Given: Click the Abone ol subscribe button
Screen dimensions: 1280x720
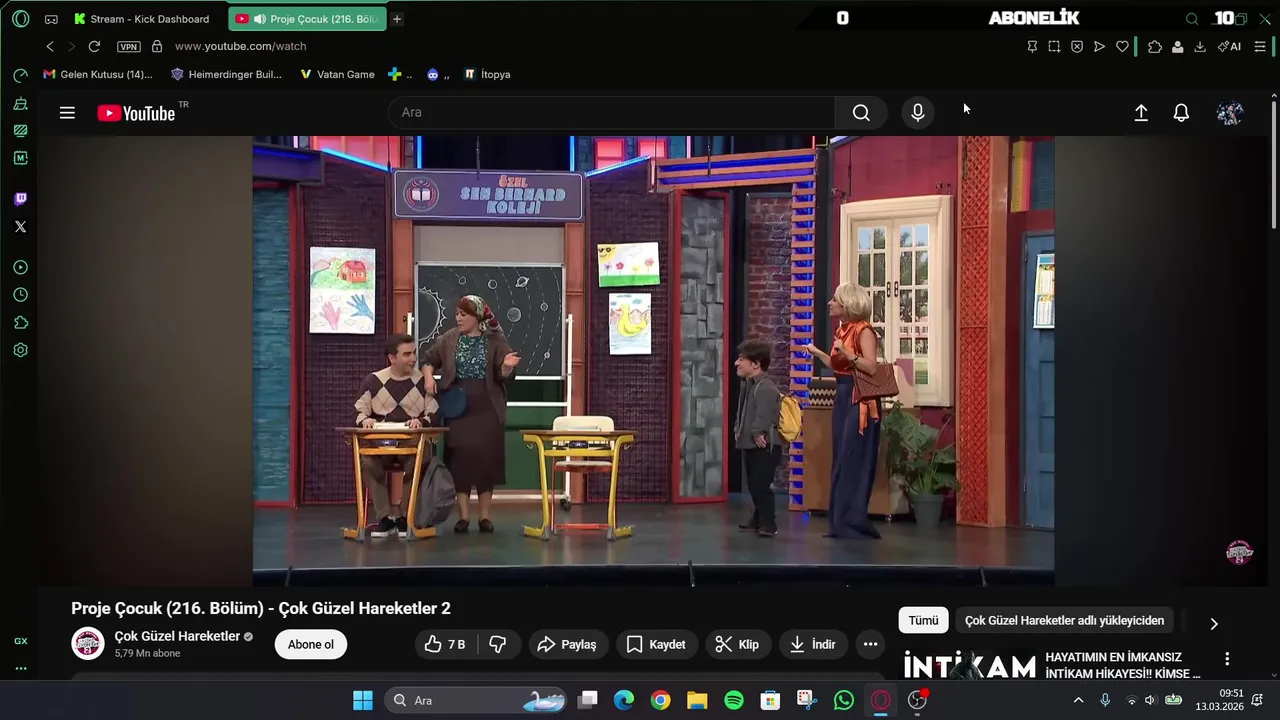Looking at the screenshot, I should click(311, 644).
